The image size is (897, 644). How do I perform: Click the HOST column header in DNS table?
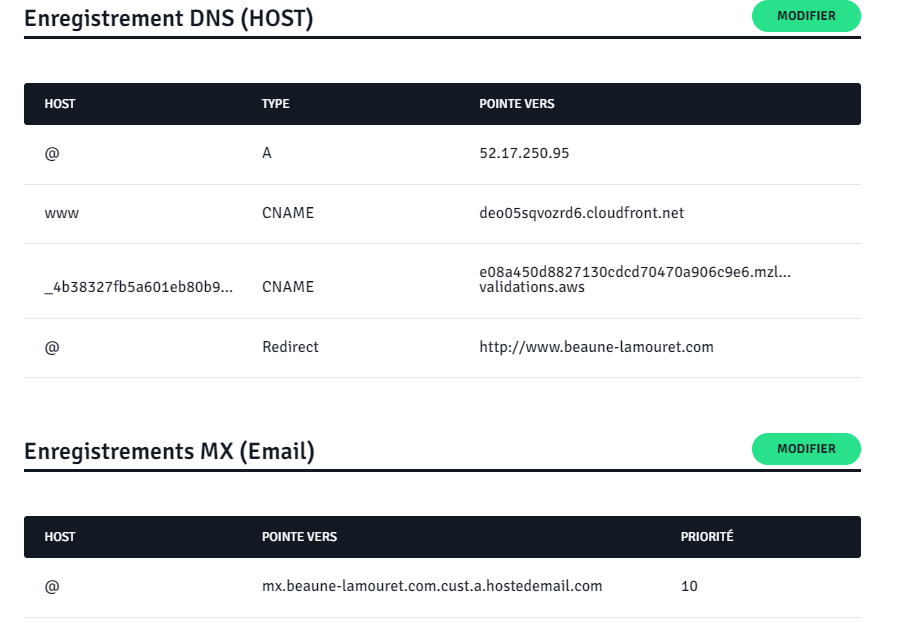click(60, 104)
